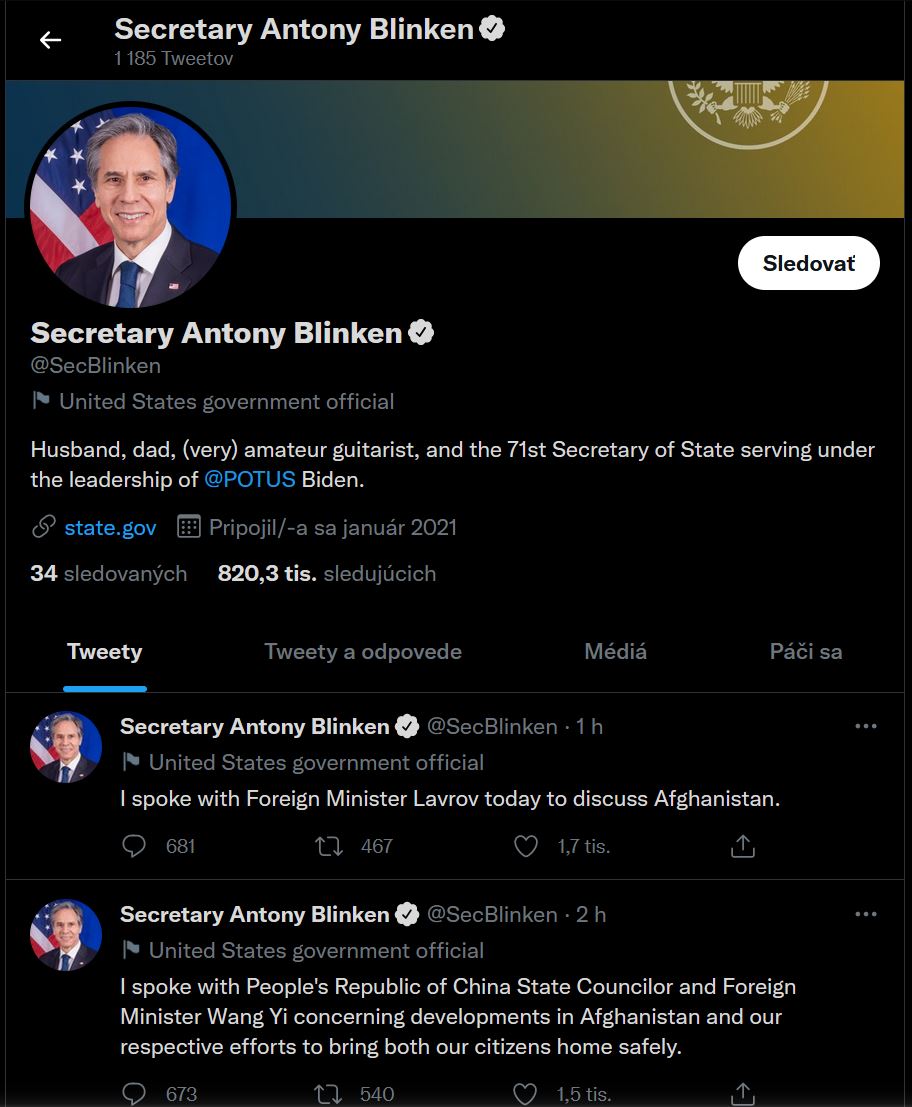This screenshot has height=1107, width=912.
Task: Select the Páči sa tab
Action: click(x=805, y=652)
